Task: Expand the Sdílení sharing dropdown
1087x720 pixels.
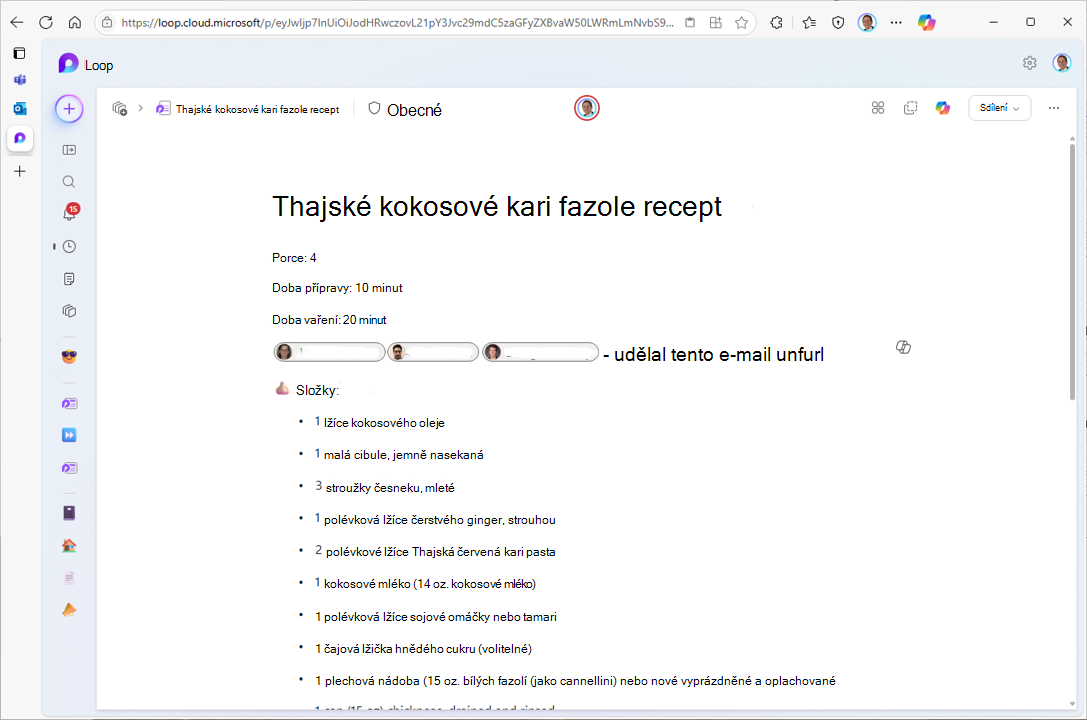Action: tap(999, 107)
